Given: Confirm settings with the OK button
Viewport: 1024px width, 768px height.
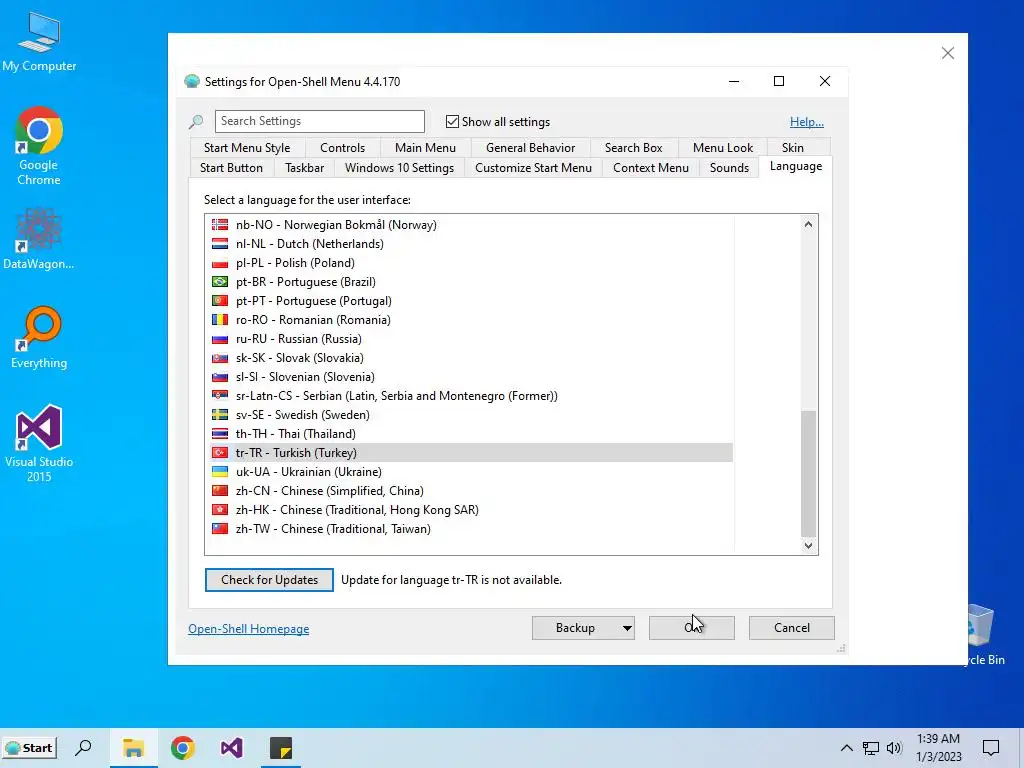Looking at the screenshot, I should [692, 628].
